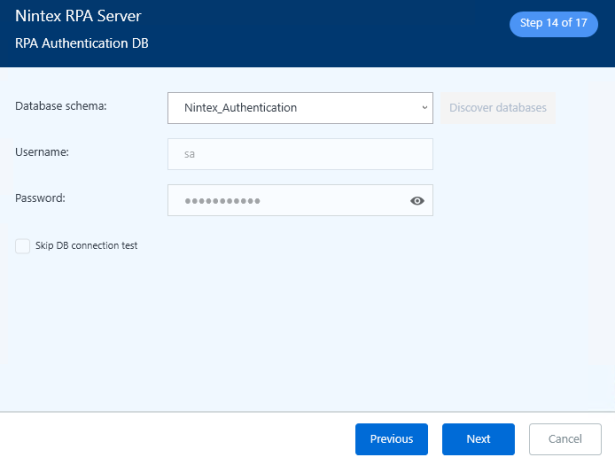Click the Step 14 of 17 badge
This screenshot has width=615, height=465.
coord(554,22)
